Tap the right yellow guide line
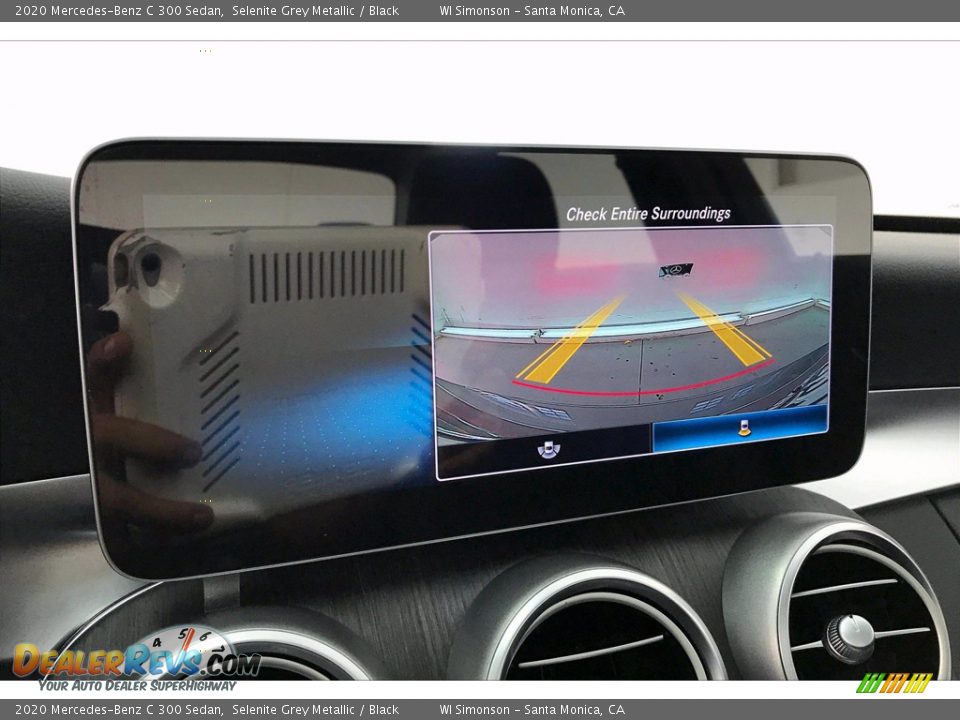Screen dimensions: 960x720 pyautogui.click(x=726, y=332)
